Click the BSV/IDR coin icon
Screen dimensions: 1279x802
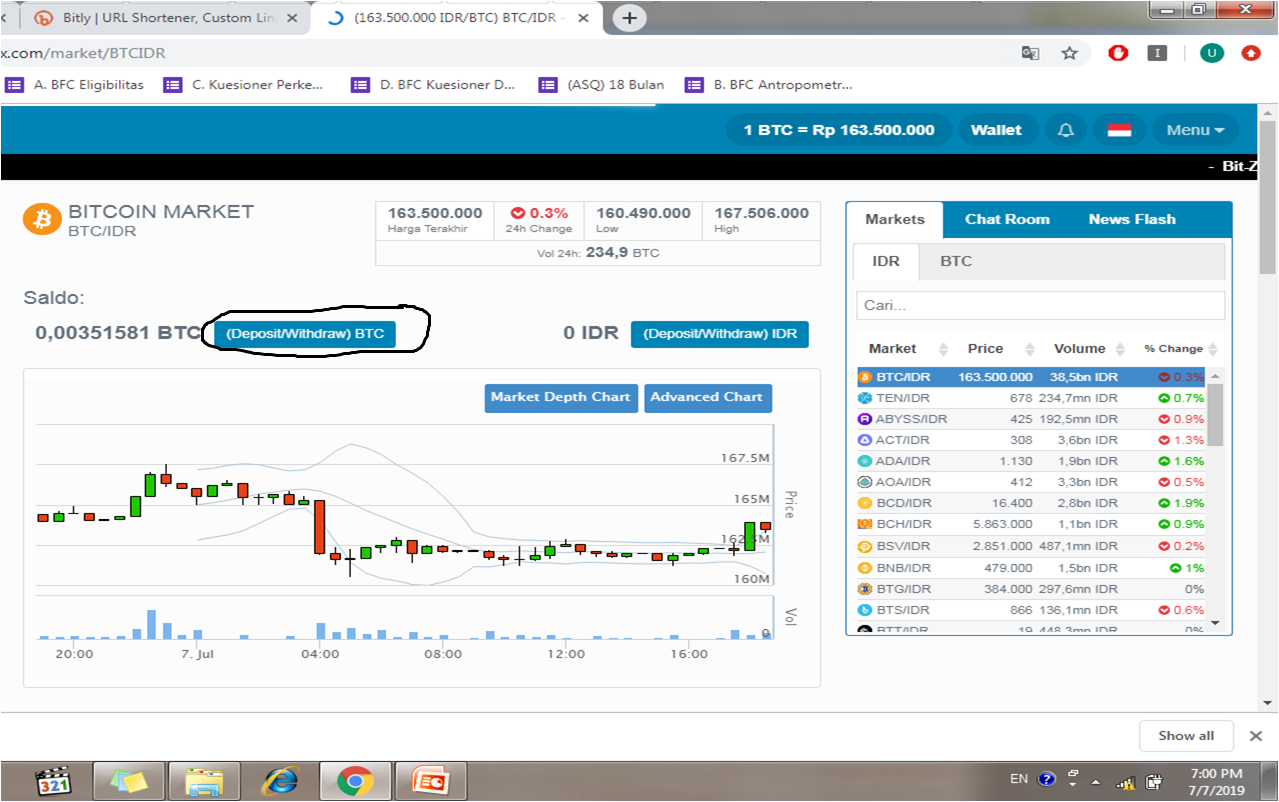tap(865, 546)
